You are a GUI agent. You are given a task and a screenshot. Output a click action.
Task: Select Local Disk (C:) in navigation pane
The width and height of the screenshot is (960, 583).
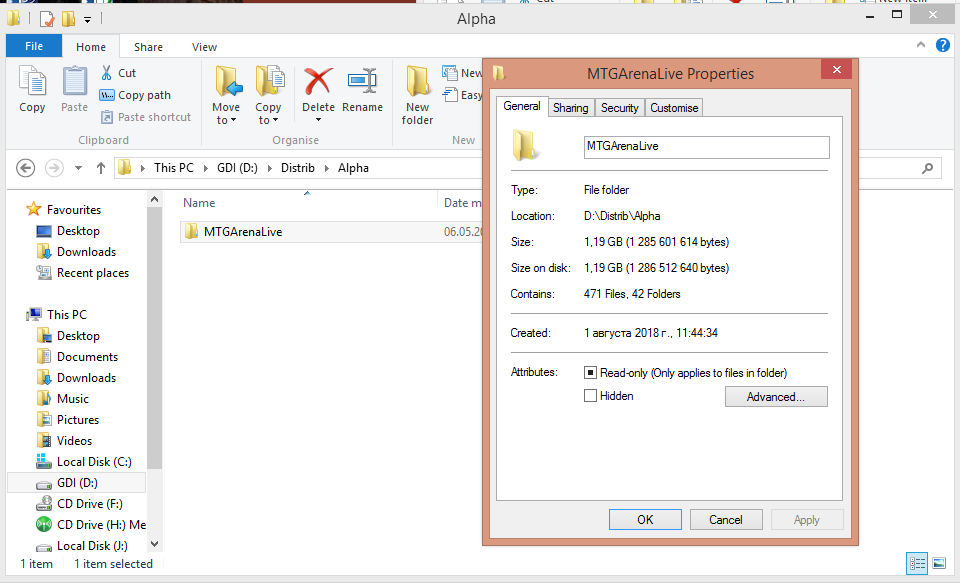pos(94,462)
